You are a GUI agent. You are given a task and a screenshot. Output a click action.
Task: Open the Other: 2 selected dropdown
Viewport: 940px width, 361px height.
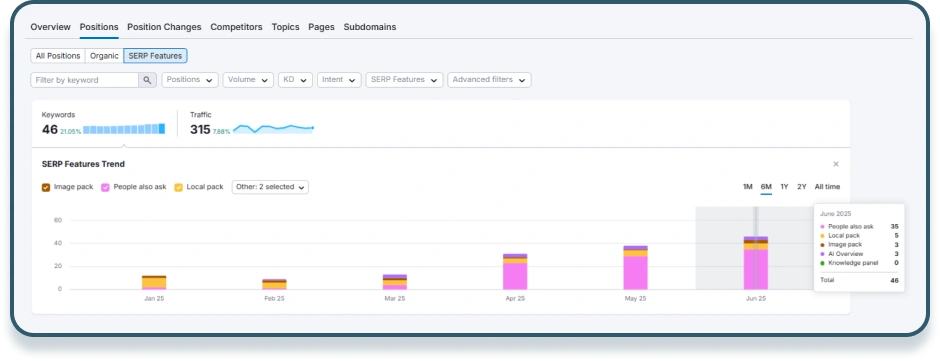point(270,187)
